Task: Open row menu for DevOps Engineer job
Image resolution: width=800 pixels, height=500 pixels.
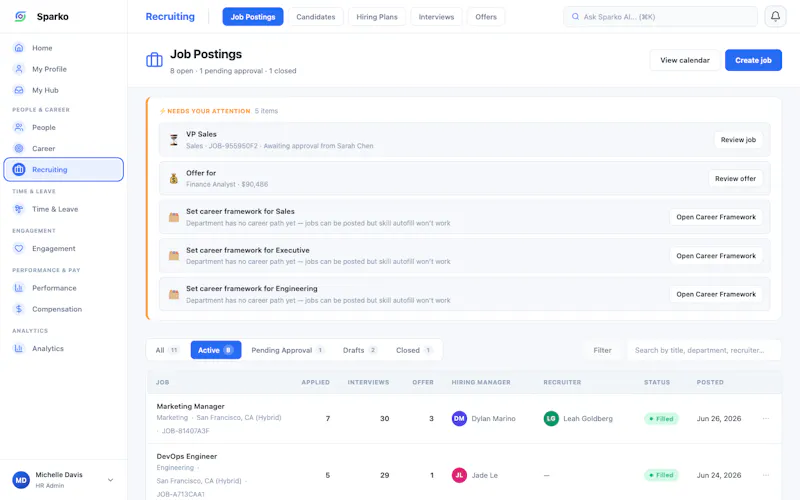Action: coord(766,475)
